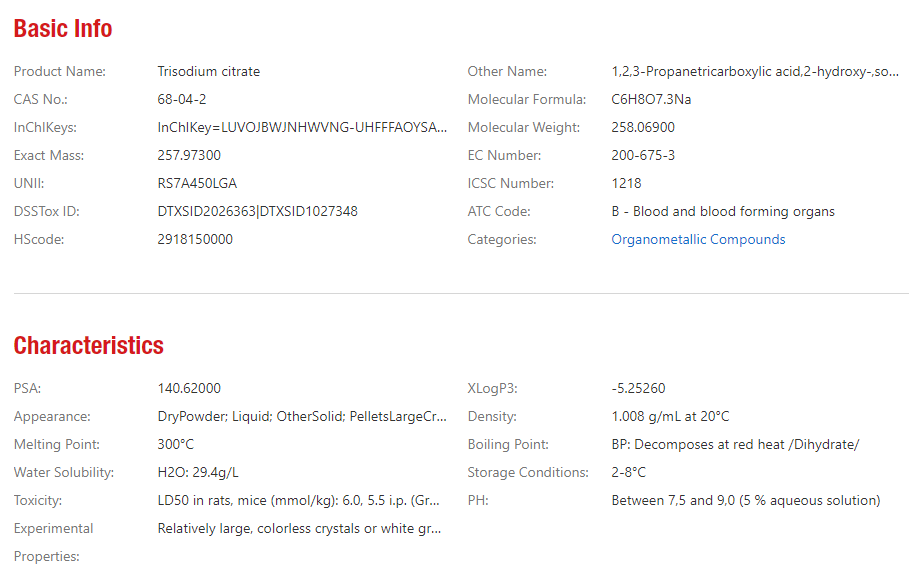909x579 pixels.
Task: Click the truncated Appearance value text
Action: (302, 416)
